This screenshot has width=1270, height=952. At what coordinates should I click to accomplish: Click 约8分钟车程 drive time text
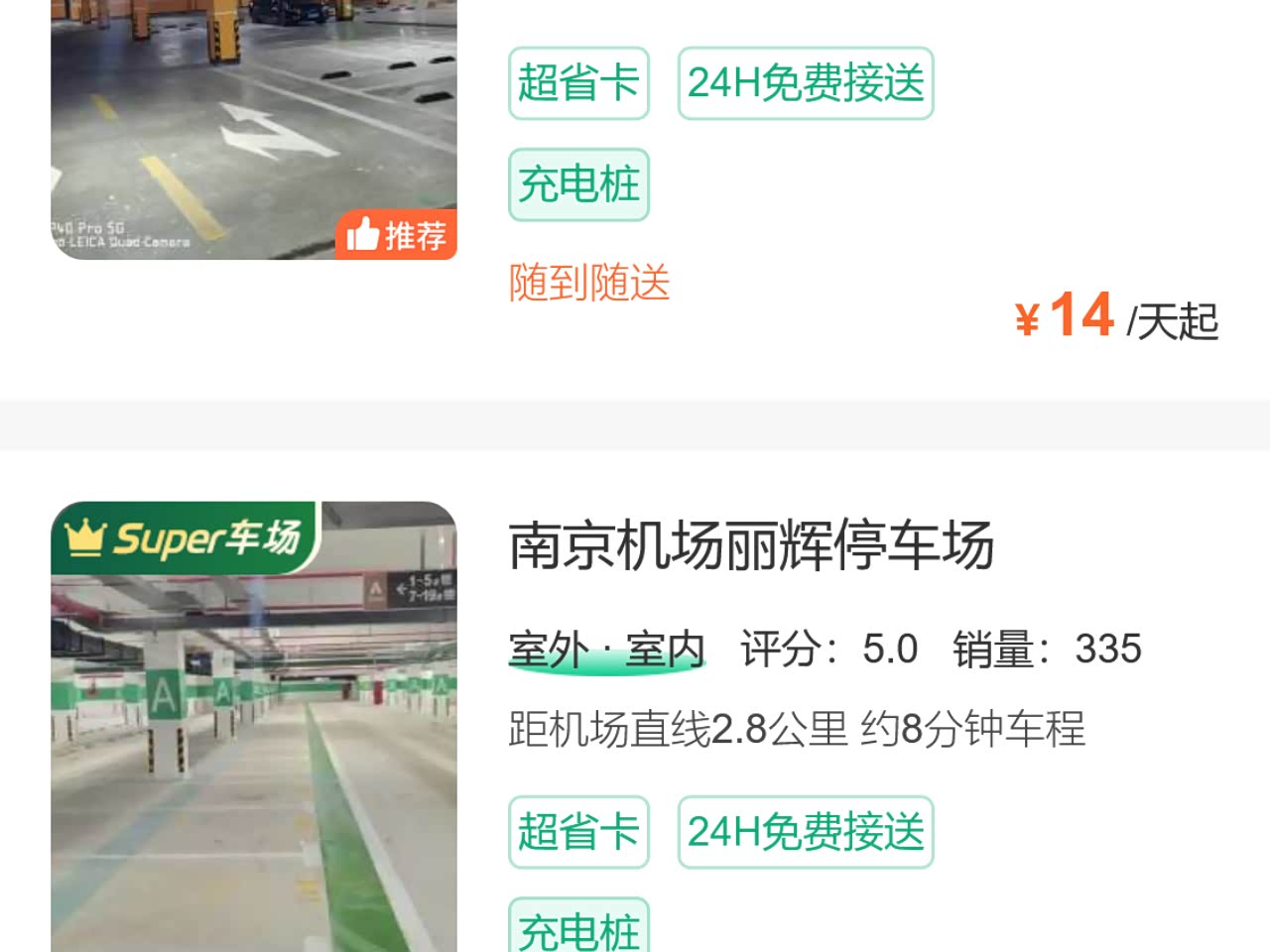(973, 729)
